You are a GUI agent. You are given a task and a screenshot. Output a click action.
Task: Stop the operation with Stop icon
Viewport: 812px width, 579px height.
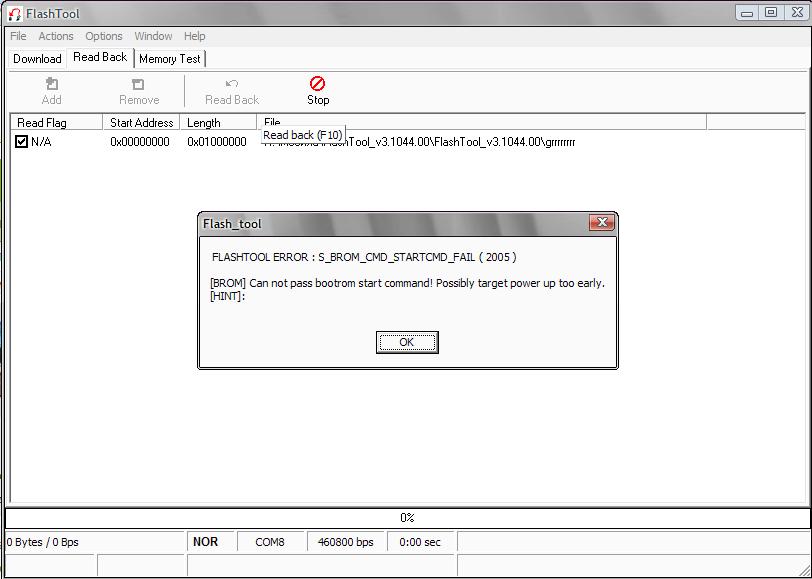pyautogui.click(x=318, y=84)
